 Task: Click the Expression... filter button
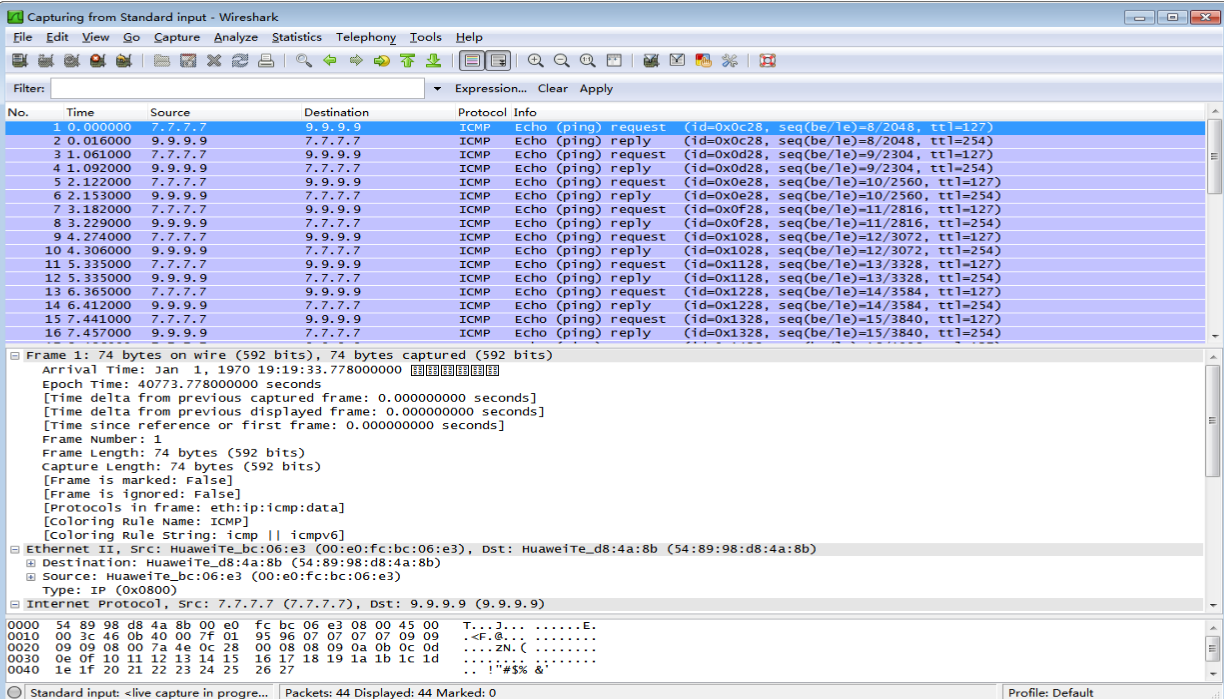(491, 89)
